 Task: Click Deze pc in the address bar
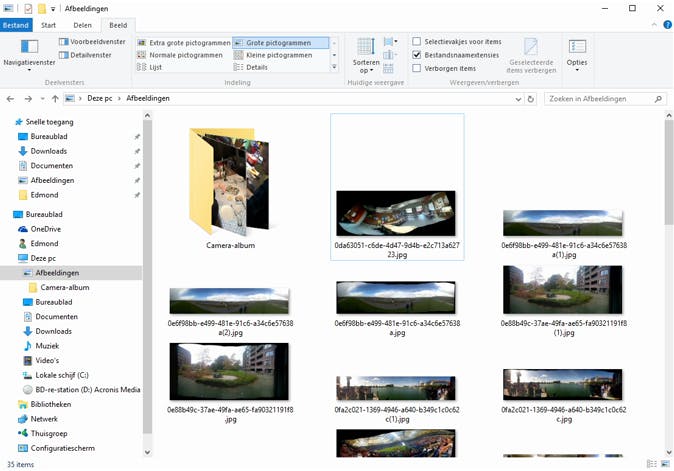[x=100, y=98]
